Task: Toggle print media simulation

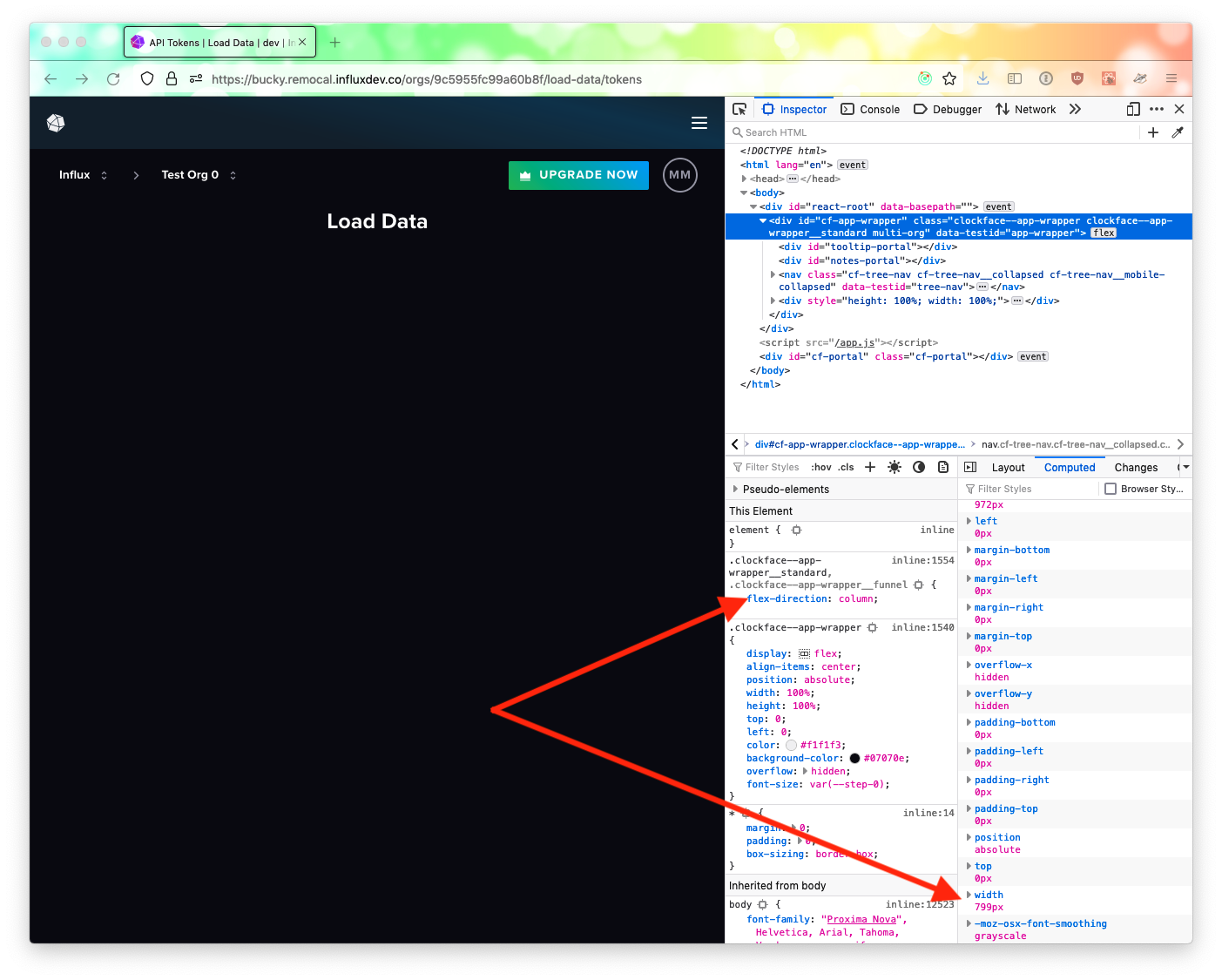Action: click(x=943, y=467)
